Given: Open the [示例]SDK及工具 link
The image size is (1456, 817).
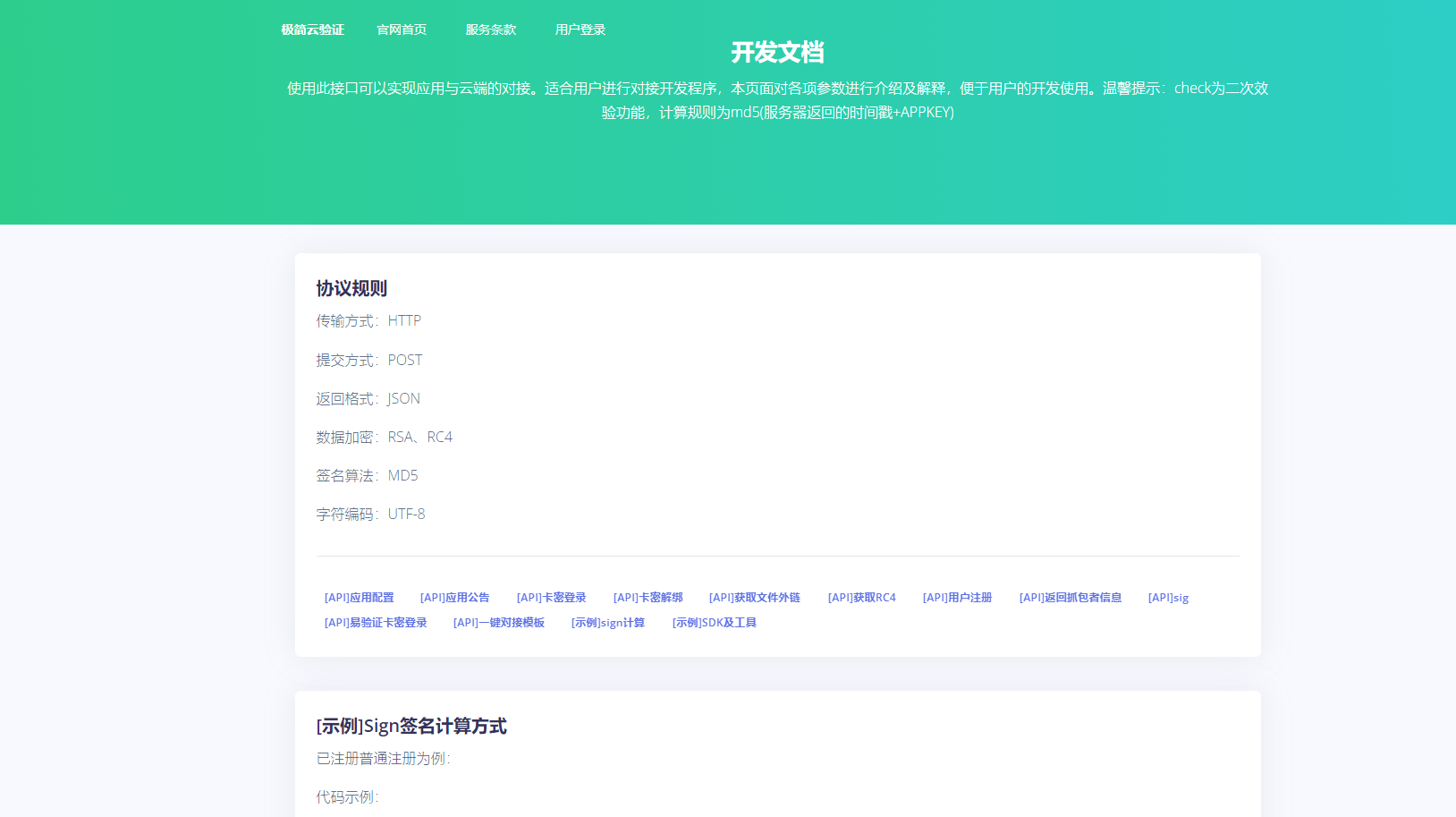Looking at the screenshot, I should click(x=714, y=623).
